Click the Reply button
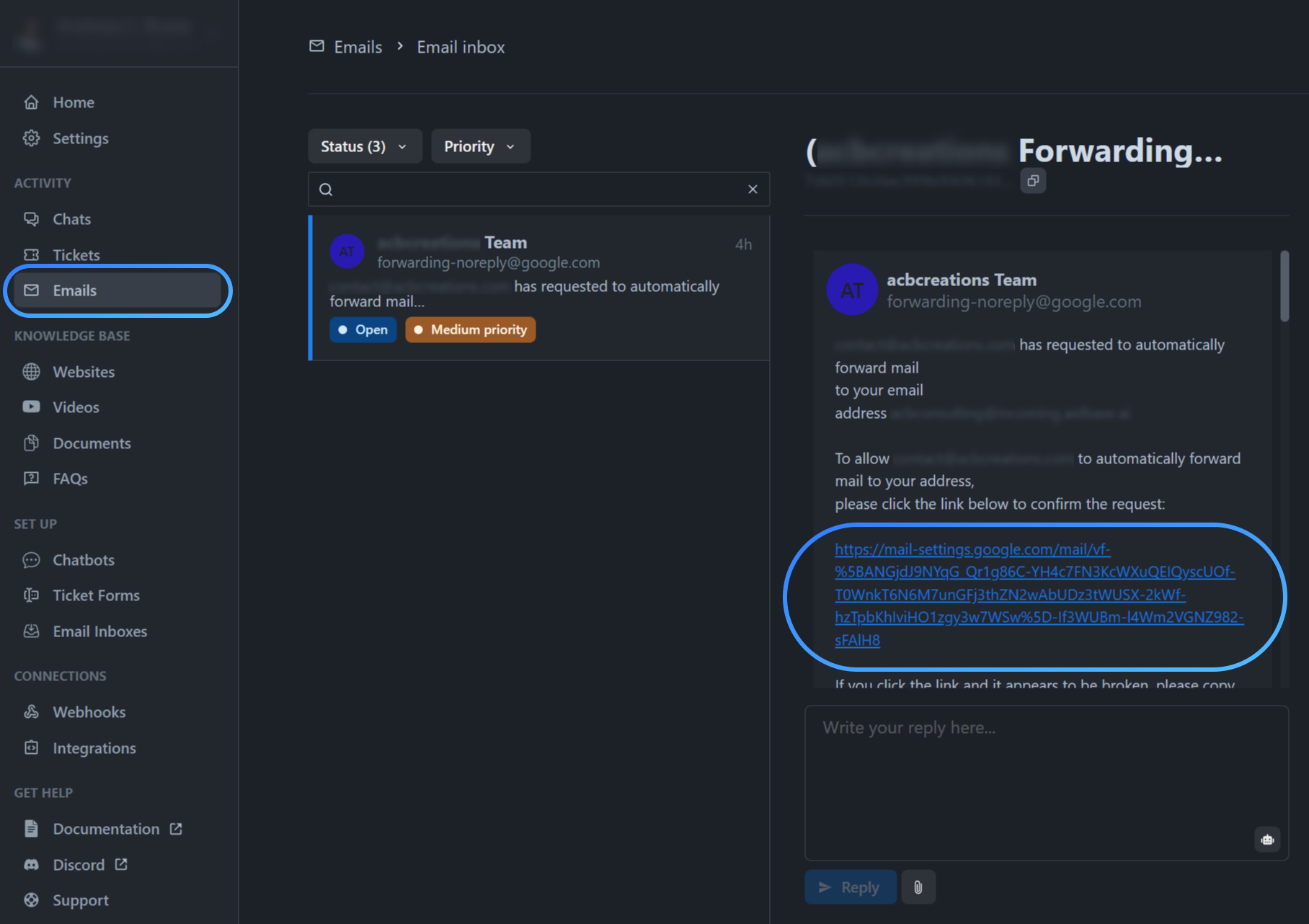1309x924 pixels. pos(850,887)
